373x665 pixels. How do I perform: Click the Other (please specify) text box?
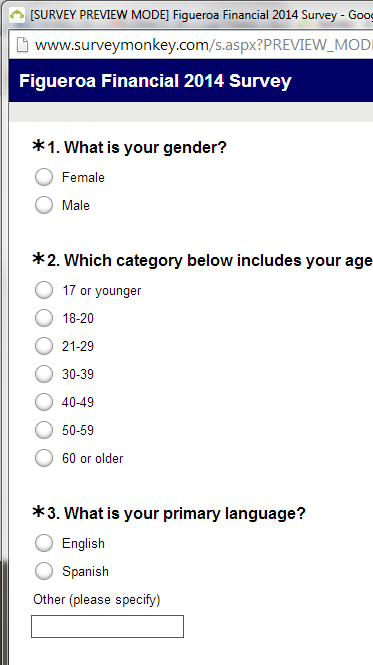pyautogui.click(x=107, y=626)
